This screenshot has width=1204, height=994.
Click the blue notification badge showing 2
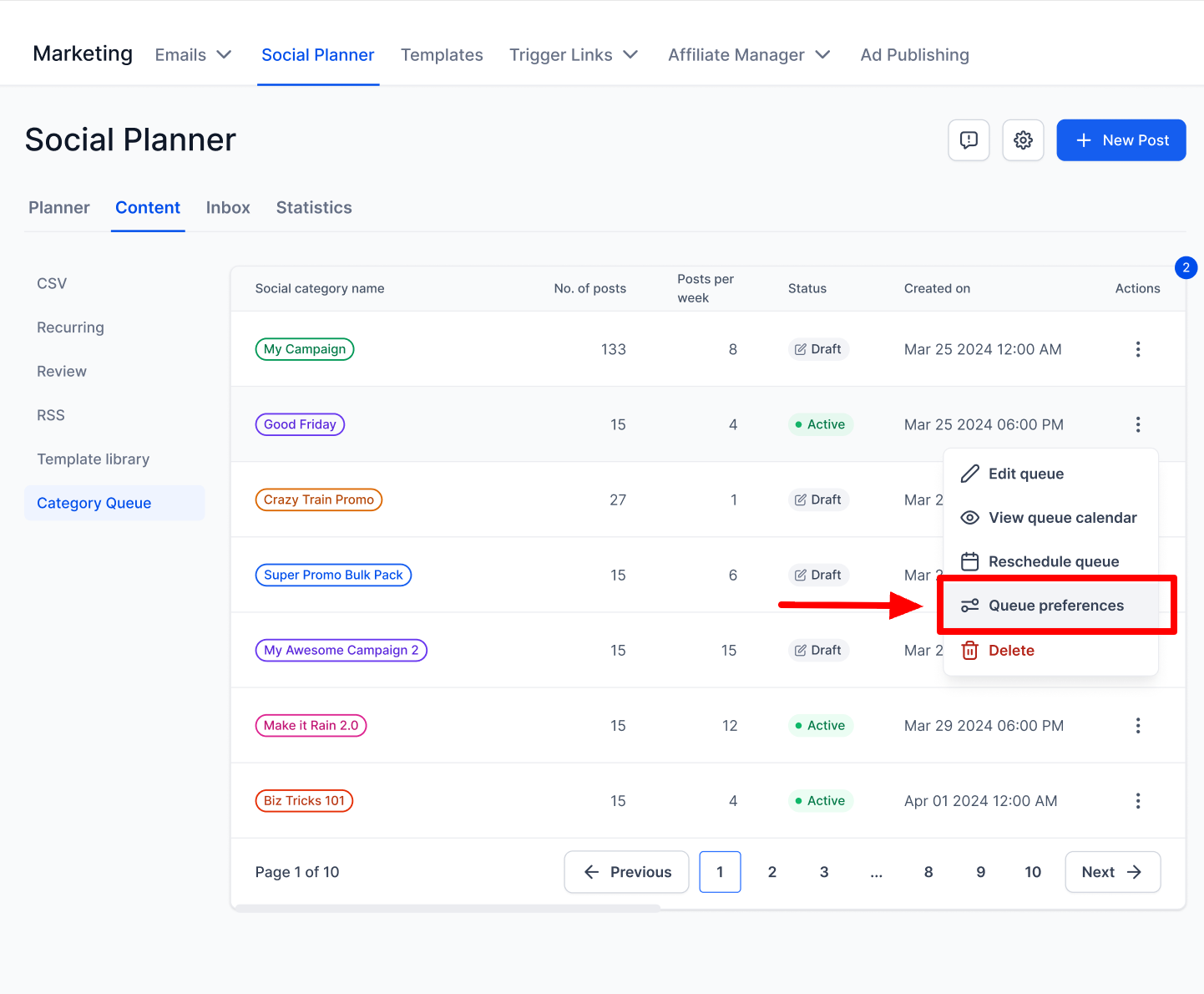click(x=1186, y=268)
